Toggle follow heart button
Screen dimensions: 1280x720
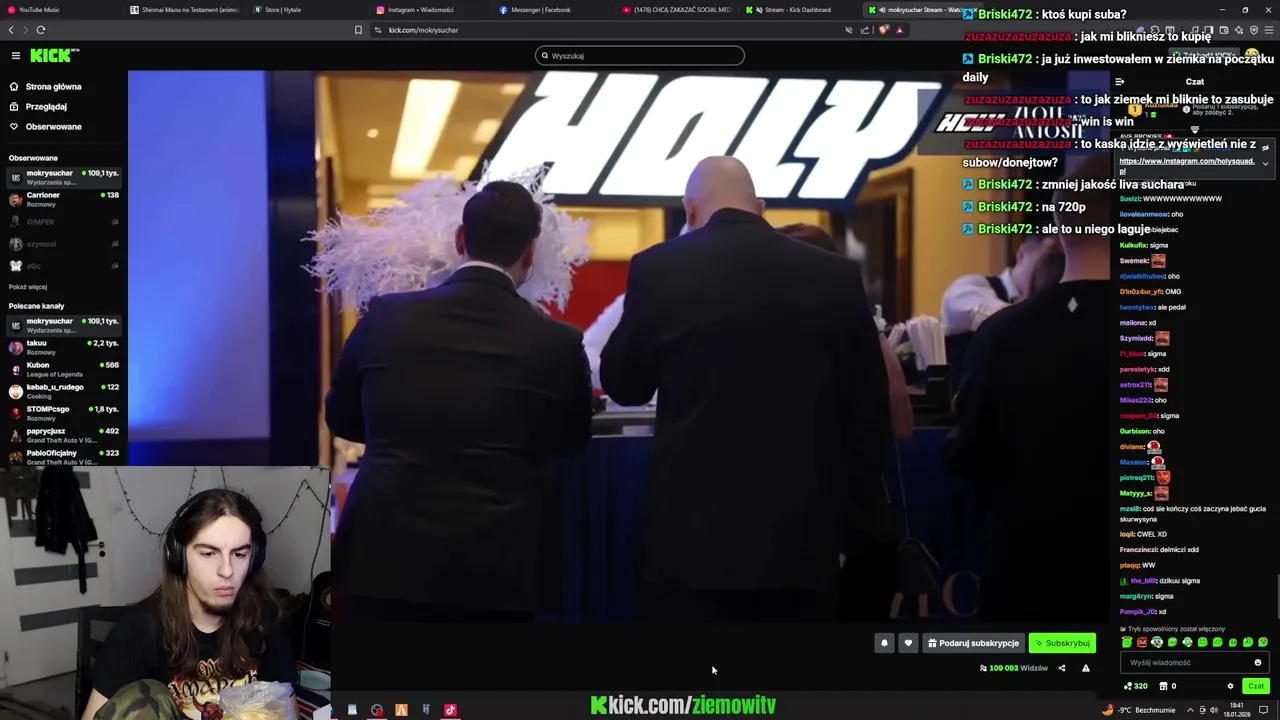point(908,643)
